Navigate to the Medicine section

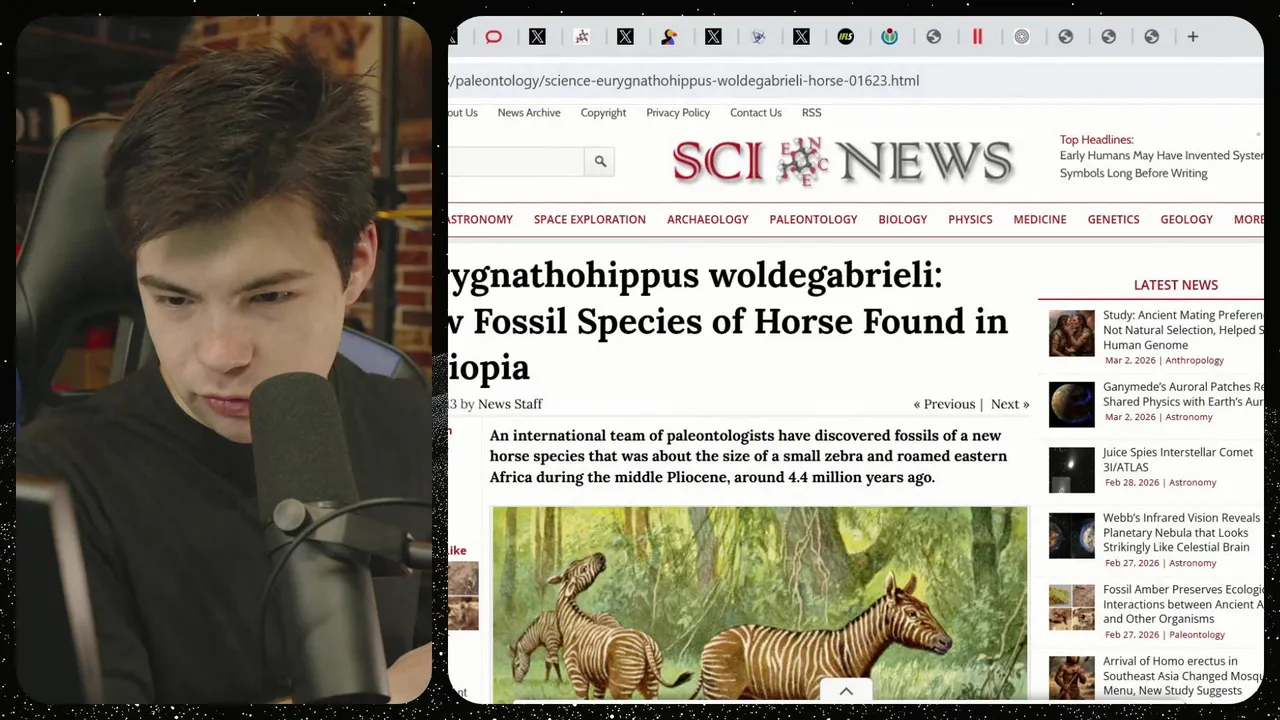[1039, 219]
